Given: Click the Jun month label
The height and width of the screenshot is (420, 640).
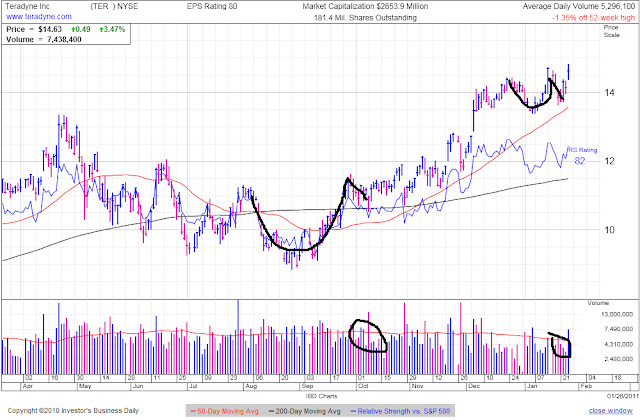Looking at the screenshot, I should (138, 386).
